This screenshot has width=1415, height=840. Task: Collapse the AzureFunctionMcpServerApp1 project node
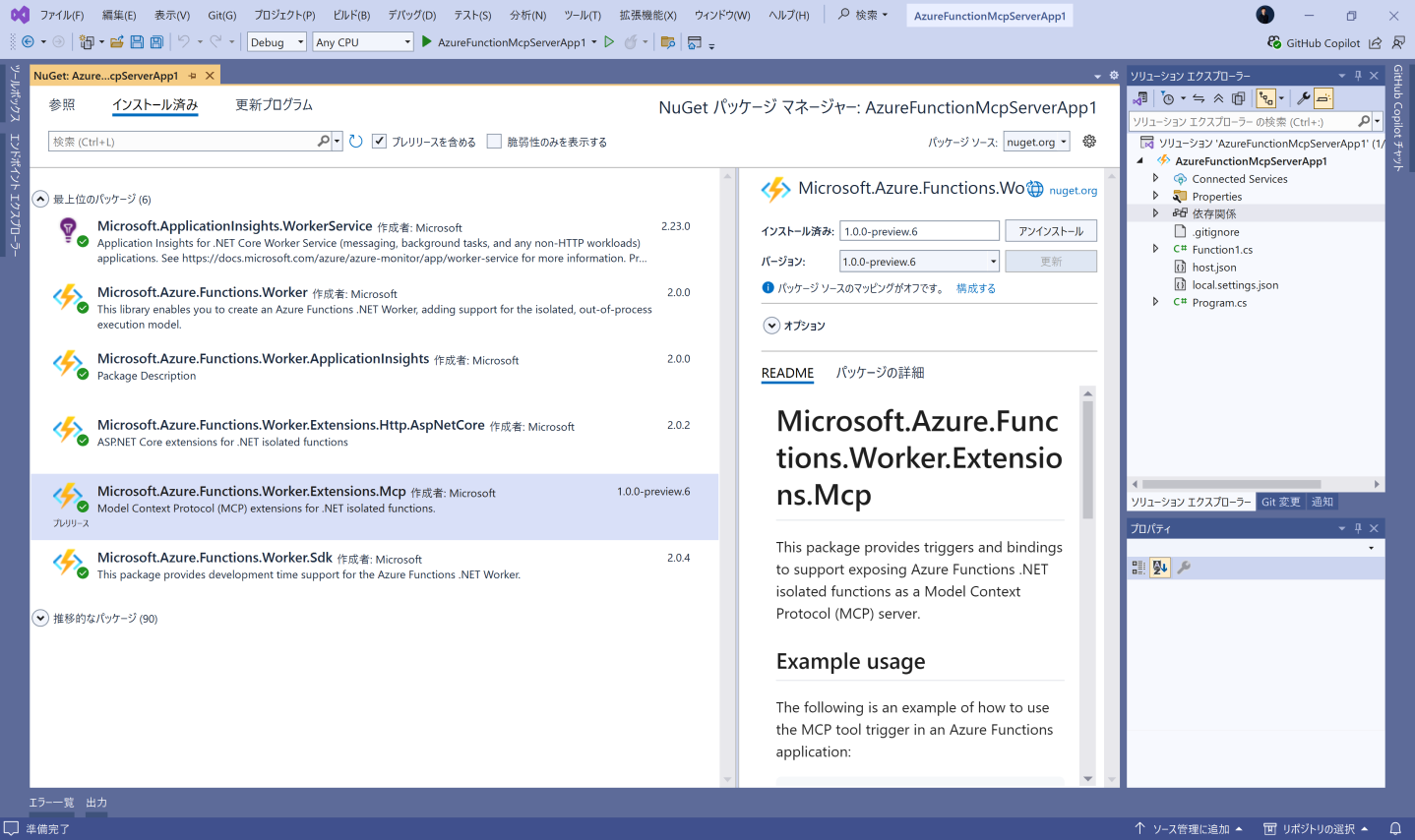coord(1140,161)
